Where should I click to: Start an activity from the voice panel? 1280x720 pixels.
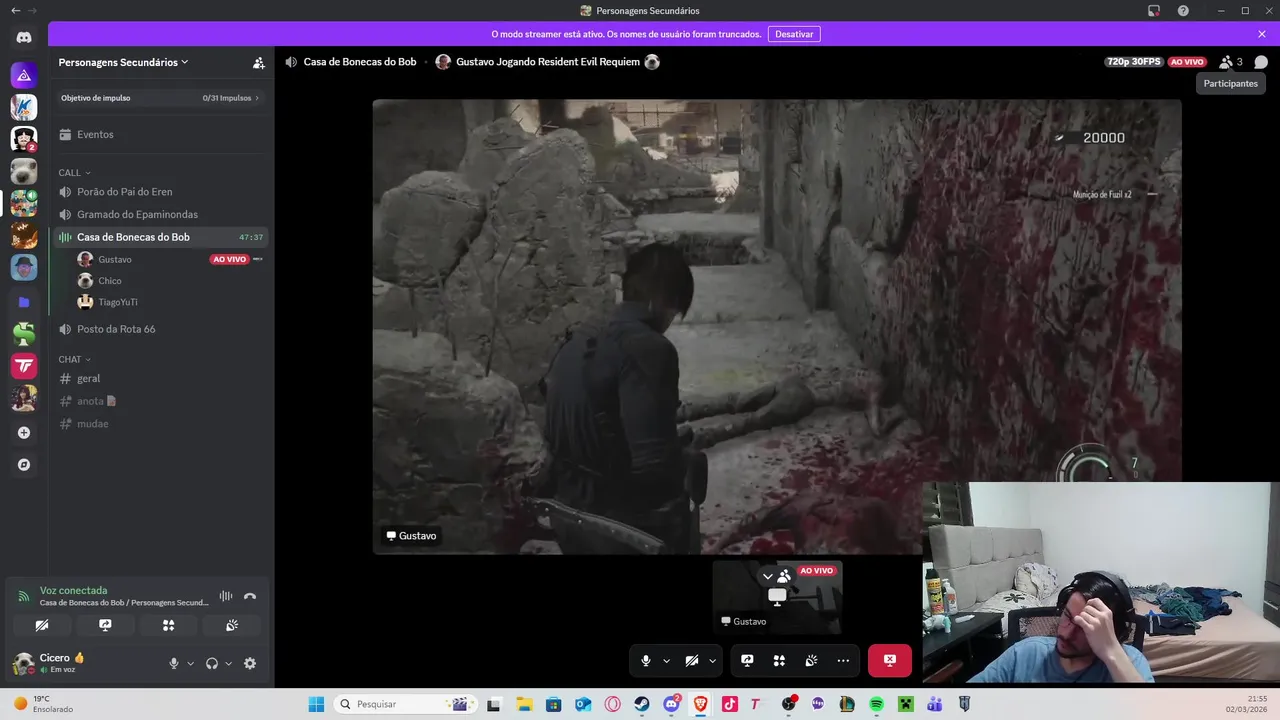(x=168, y=625)
